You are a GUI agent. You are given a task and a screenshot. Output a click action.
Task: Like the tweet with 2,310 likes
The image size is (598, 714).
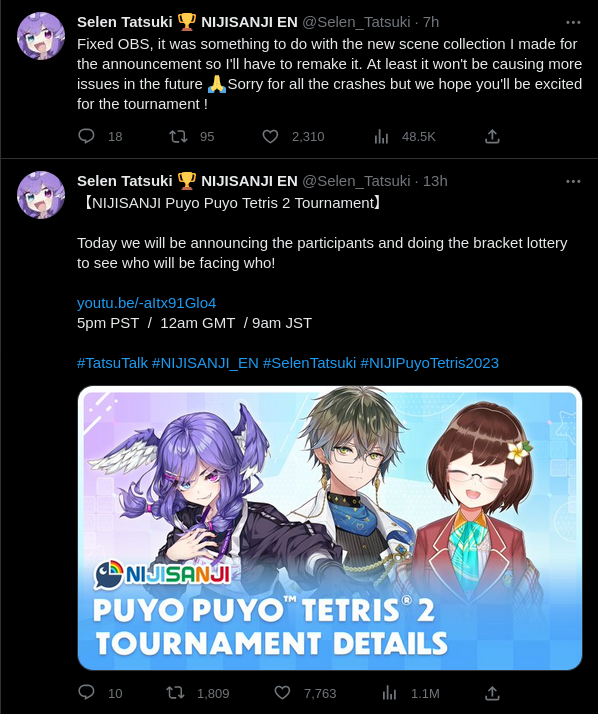270,136
